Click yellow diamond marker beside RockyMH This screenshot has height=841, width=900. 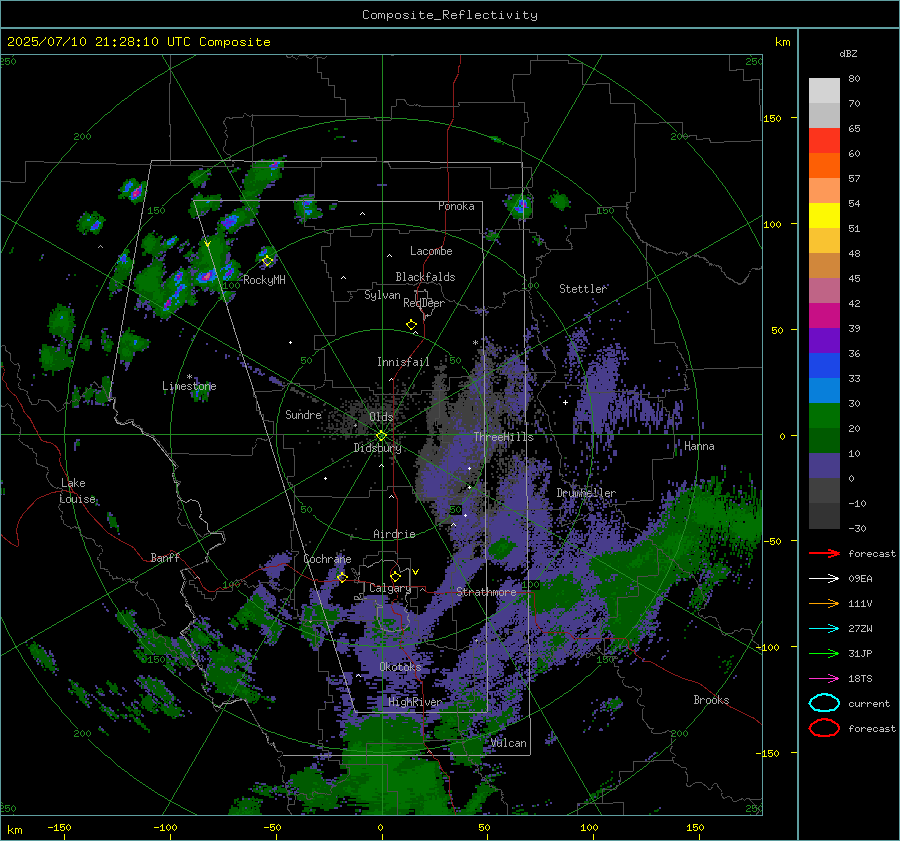[267, 261]
